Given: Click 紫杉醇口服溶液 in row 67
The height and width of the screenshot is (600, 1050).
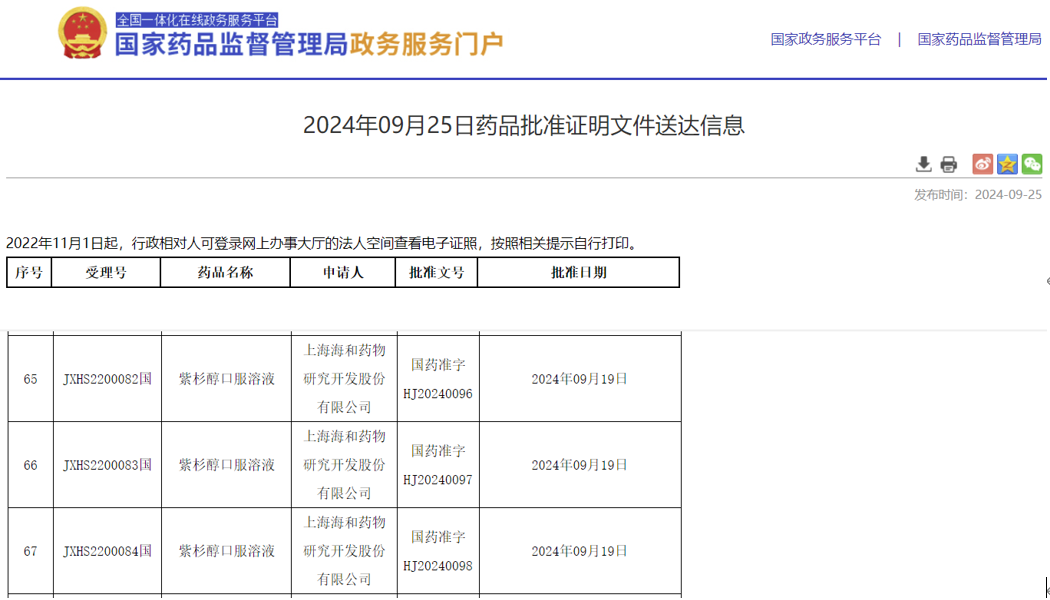Looking at the screenshot, I should [226, 551].
